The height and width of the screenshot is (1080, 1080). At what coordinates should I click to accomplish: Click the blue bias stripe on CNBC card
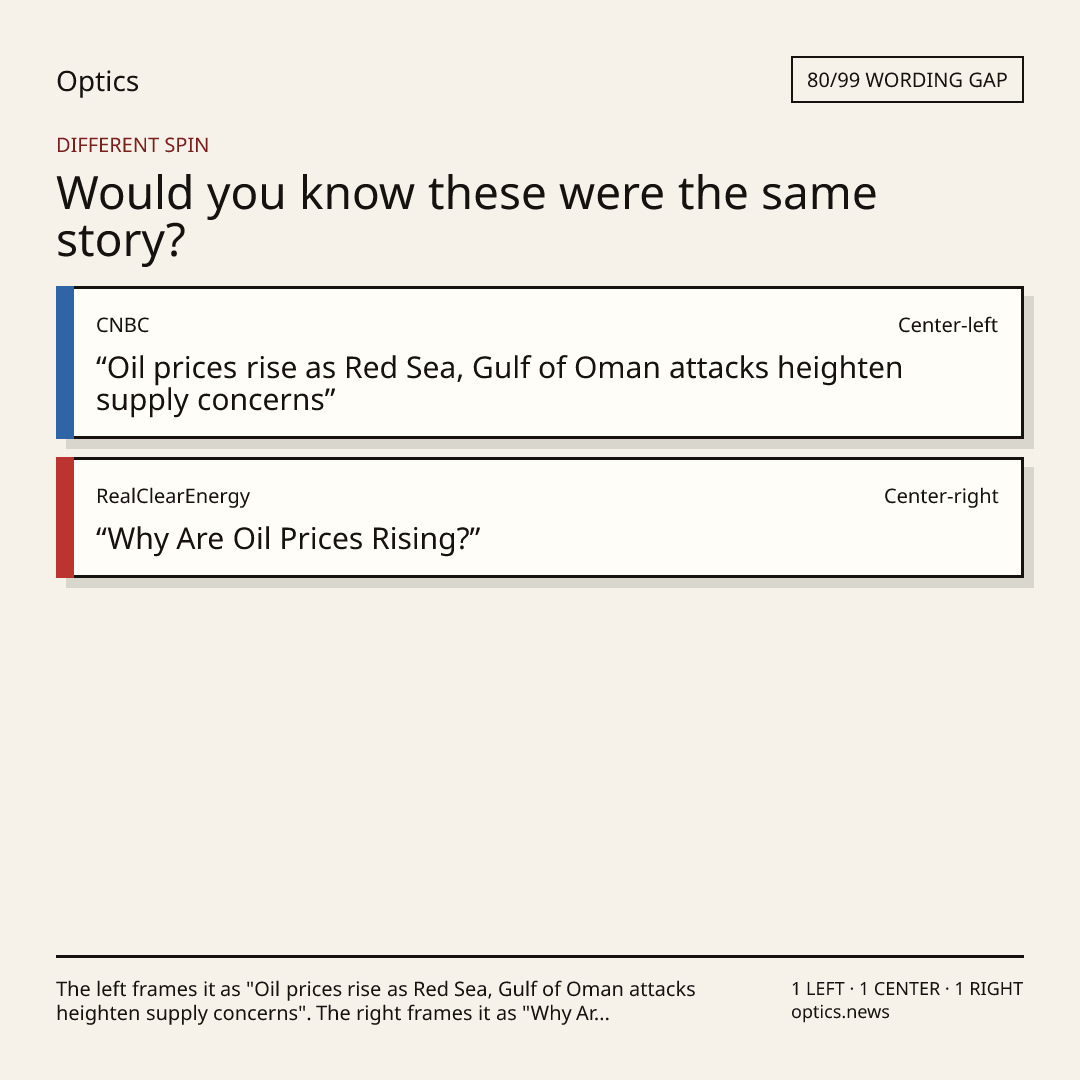[65, 362]
